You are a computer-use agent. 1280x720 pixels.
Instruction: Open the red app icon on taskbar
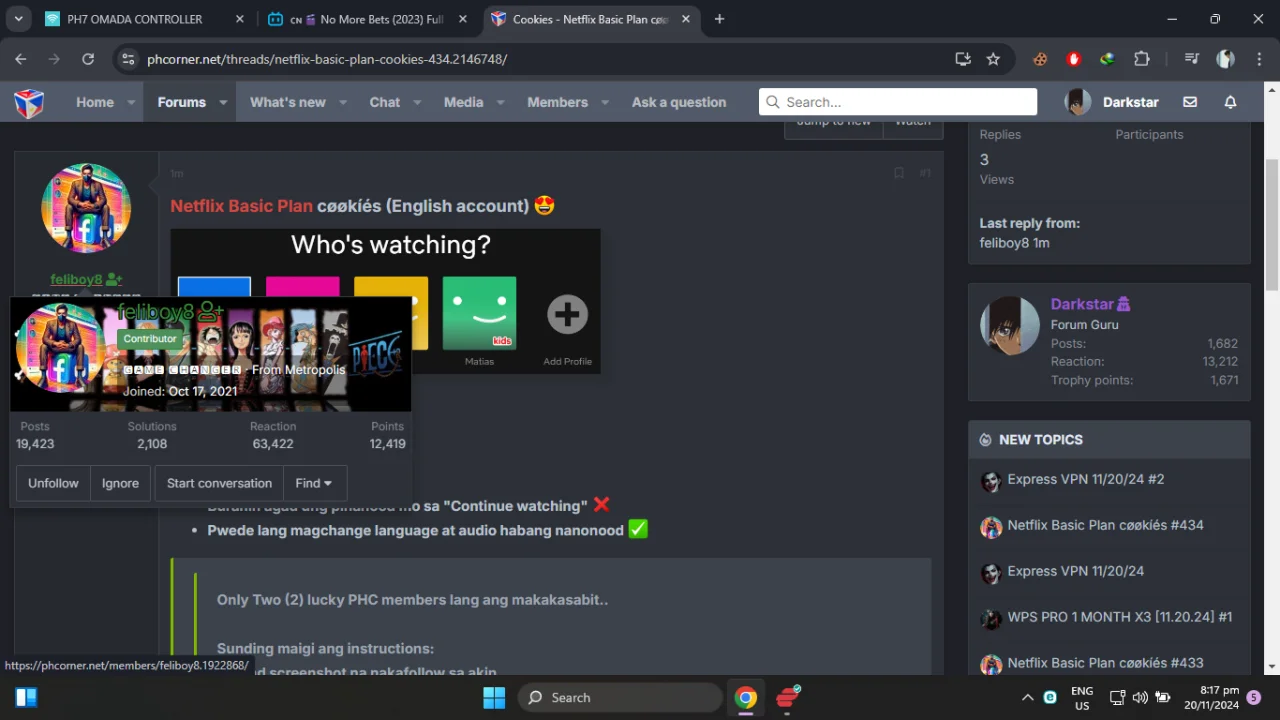[789, 696]
